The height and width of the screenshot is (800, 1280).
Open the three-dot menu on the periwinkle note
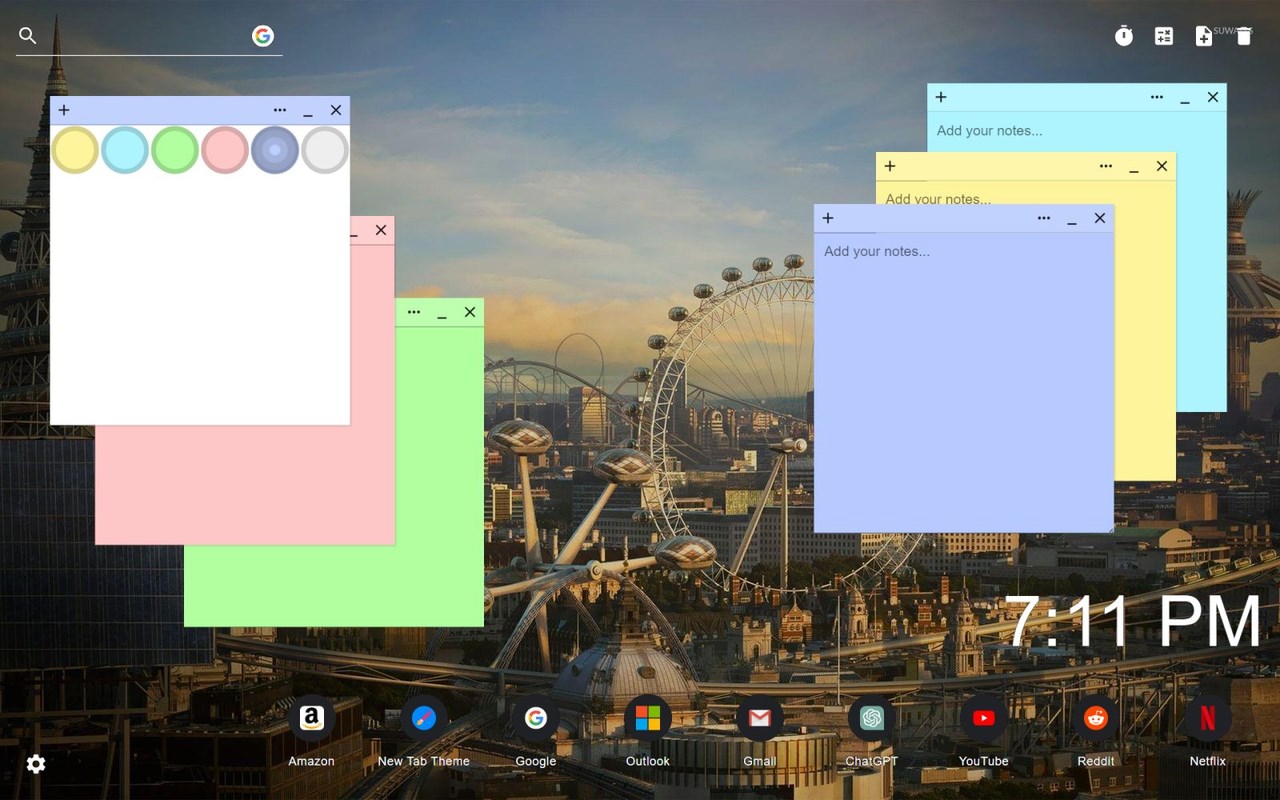point(1044,218)
